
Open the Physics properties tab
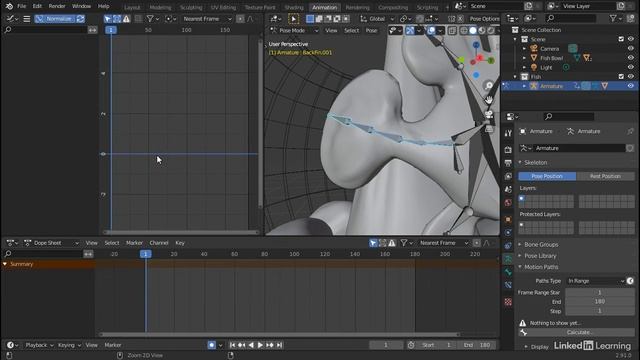point(508,233)
